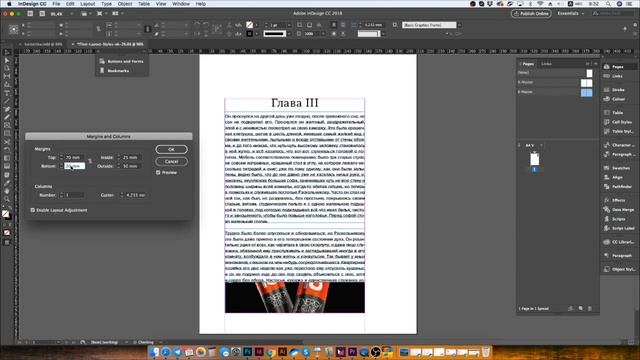Open the Layout menu
This screenshot has width=640, height=360.
[x=87, y=4]
